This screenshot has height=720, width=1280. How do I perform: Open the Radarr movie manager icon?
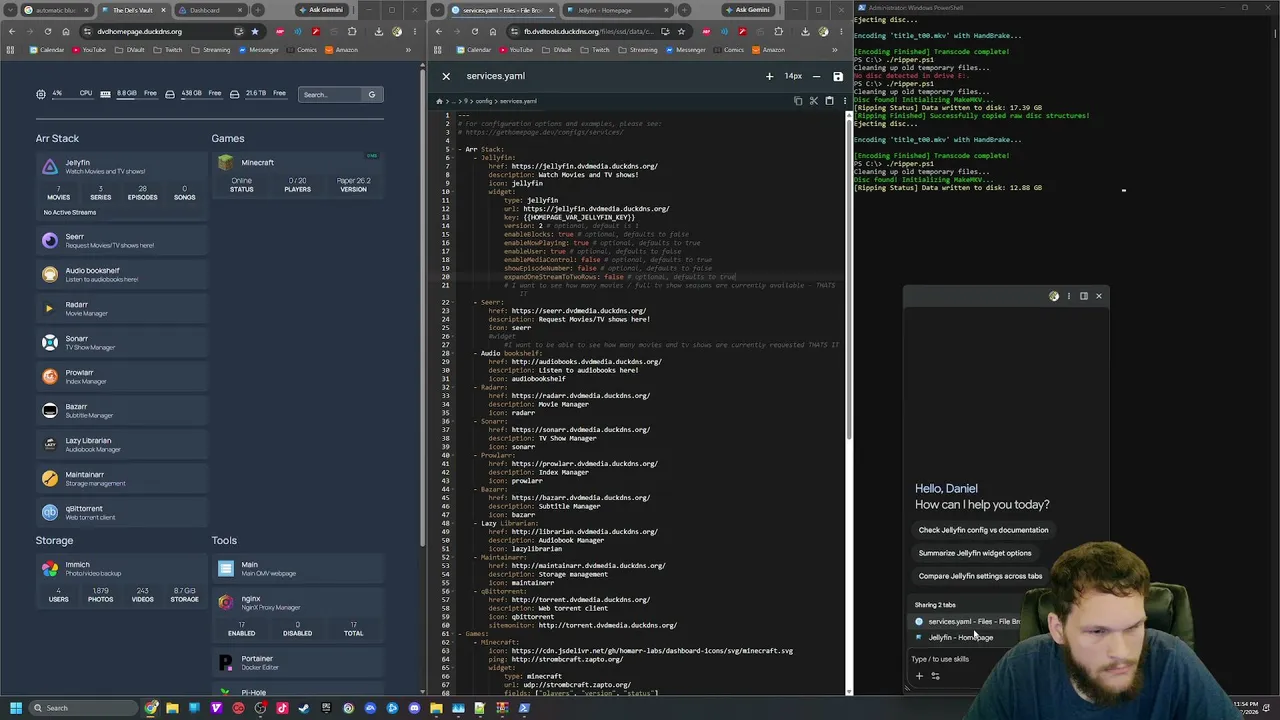(50, 309)
